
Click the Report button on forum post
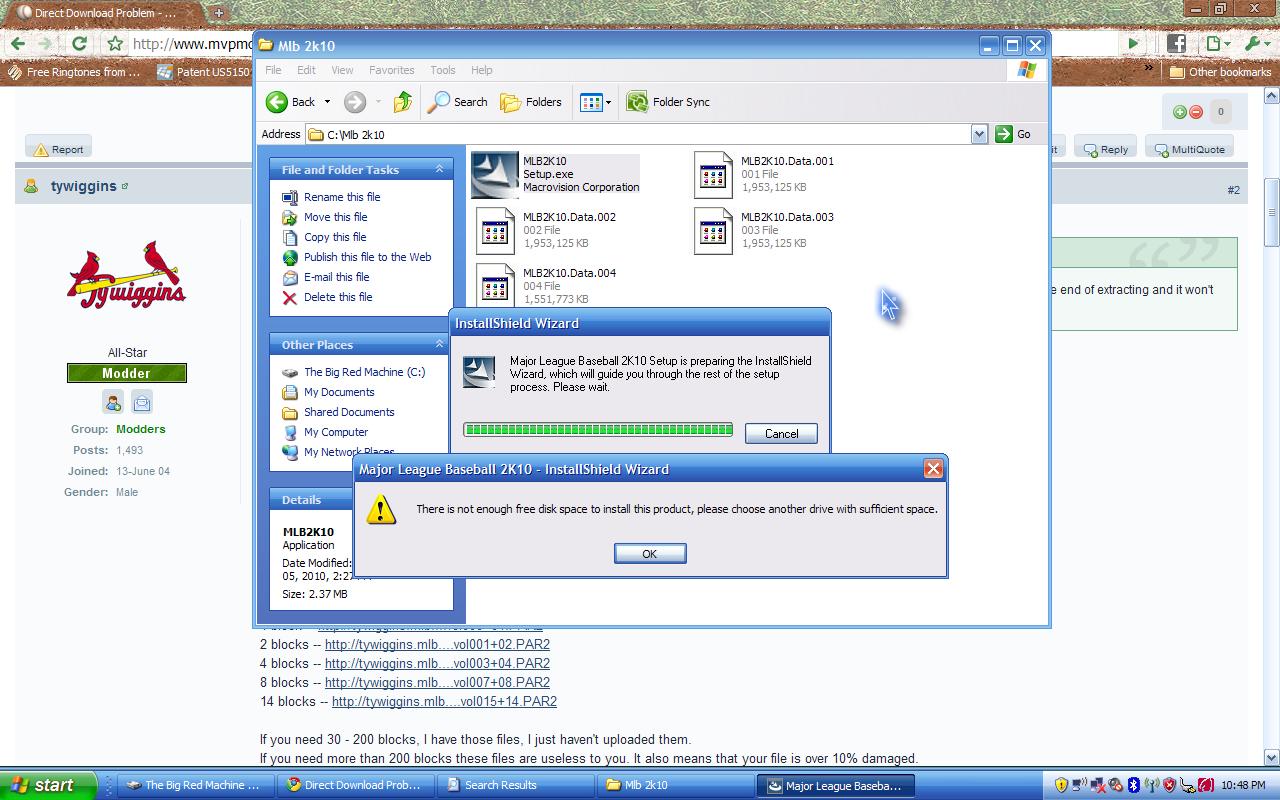[58, 149]
